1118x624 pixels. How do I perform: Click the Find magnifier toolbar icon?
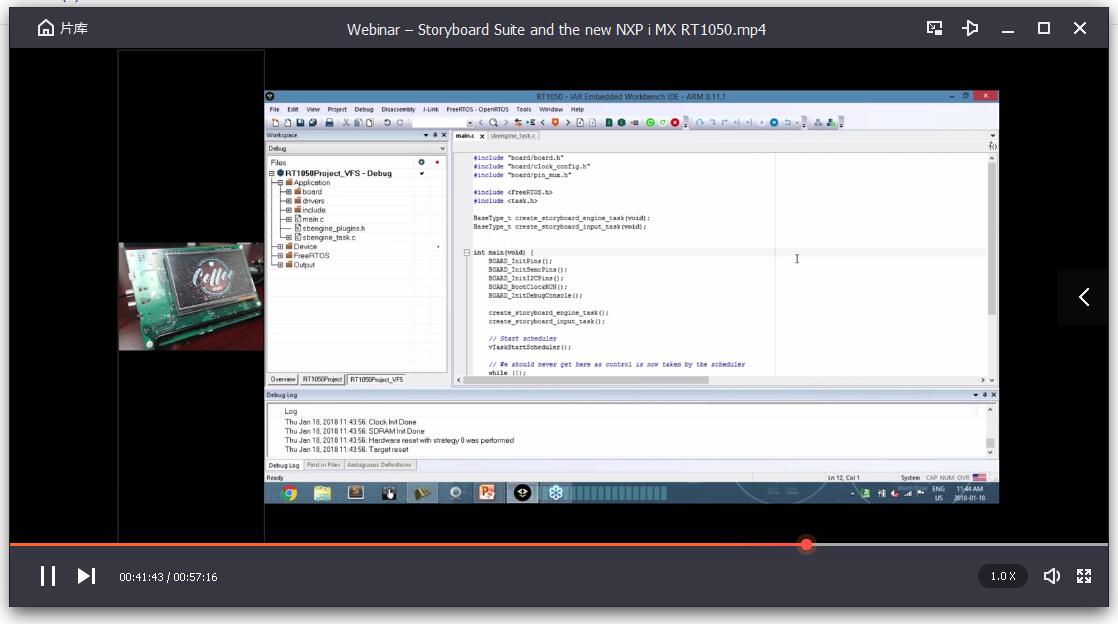(x=493, y=123)
